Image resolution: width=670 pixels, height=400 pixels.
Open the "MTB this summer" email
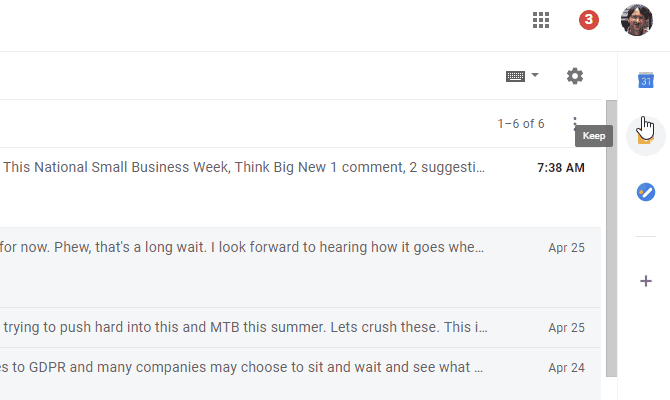[x=244, y=327]
